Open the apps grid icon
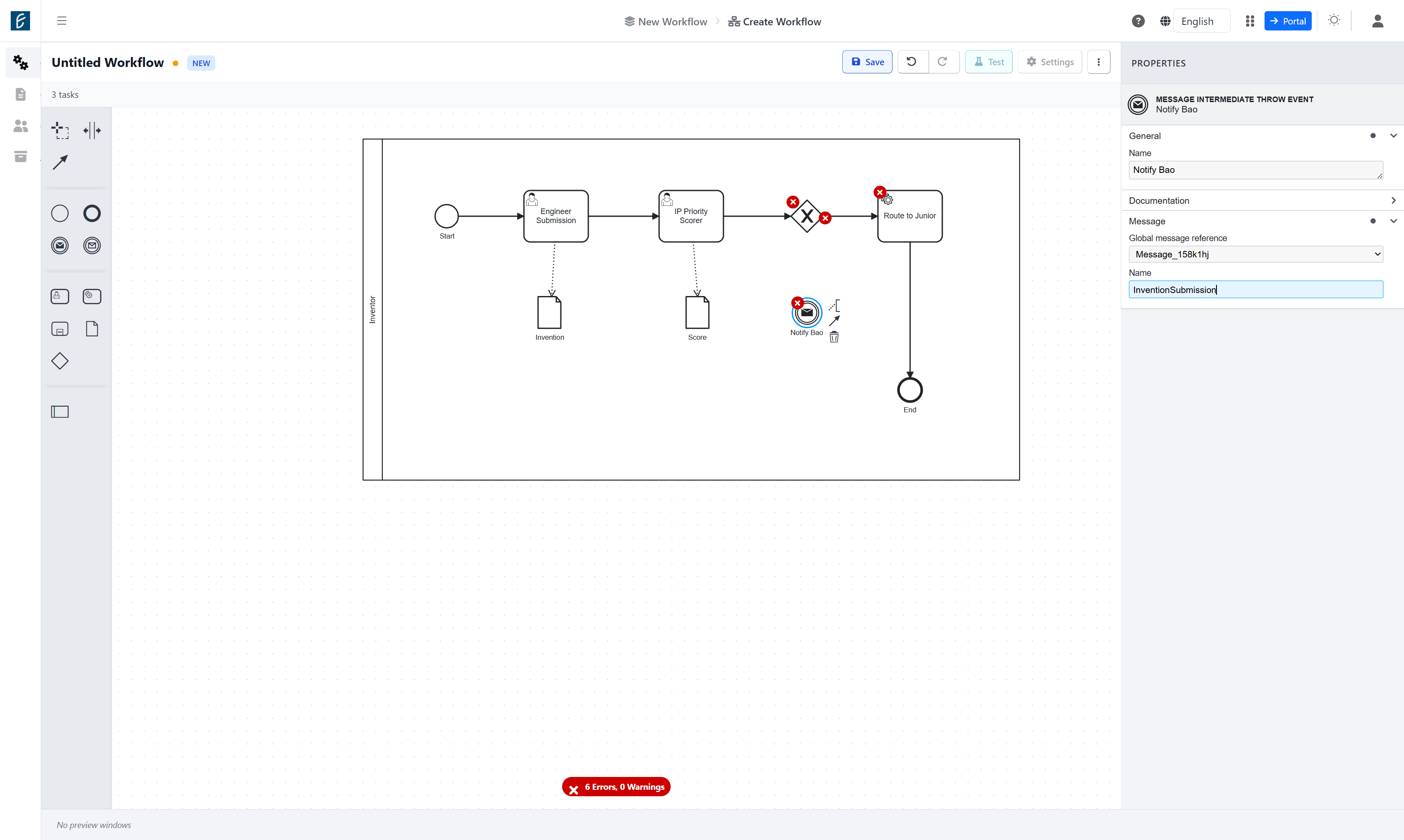The image size is (1404, 840). [1250, 21]
